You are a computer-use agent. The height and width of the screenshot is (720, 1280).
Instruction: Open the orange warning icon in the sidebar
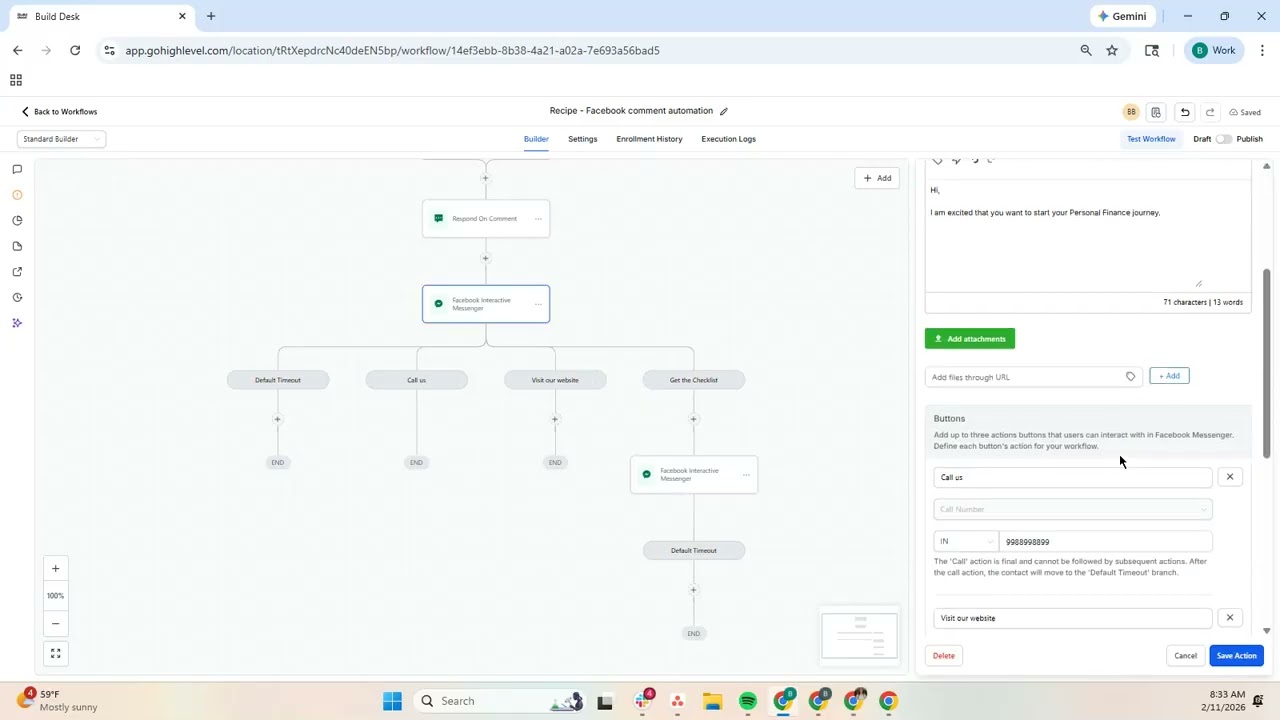[x=17, y=195]
